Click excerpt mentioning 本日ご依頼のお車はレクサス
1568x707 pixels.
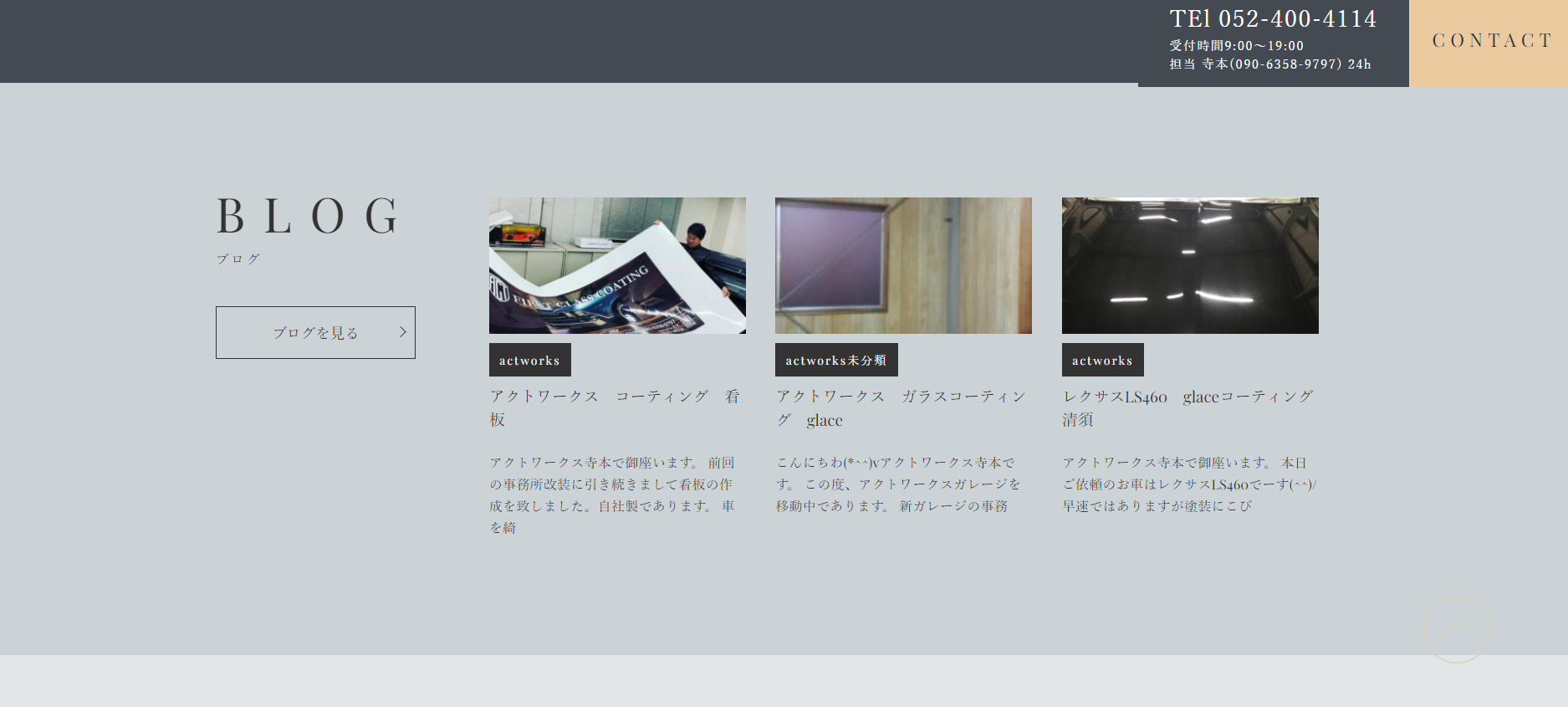point(1189,484)
